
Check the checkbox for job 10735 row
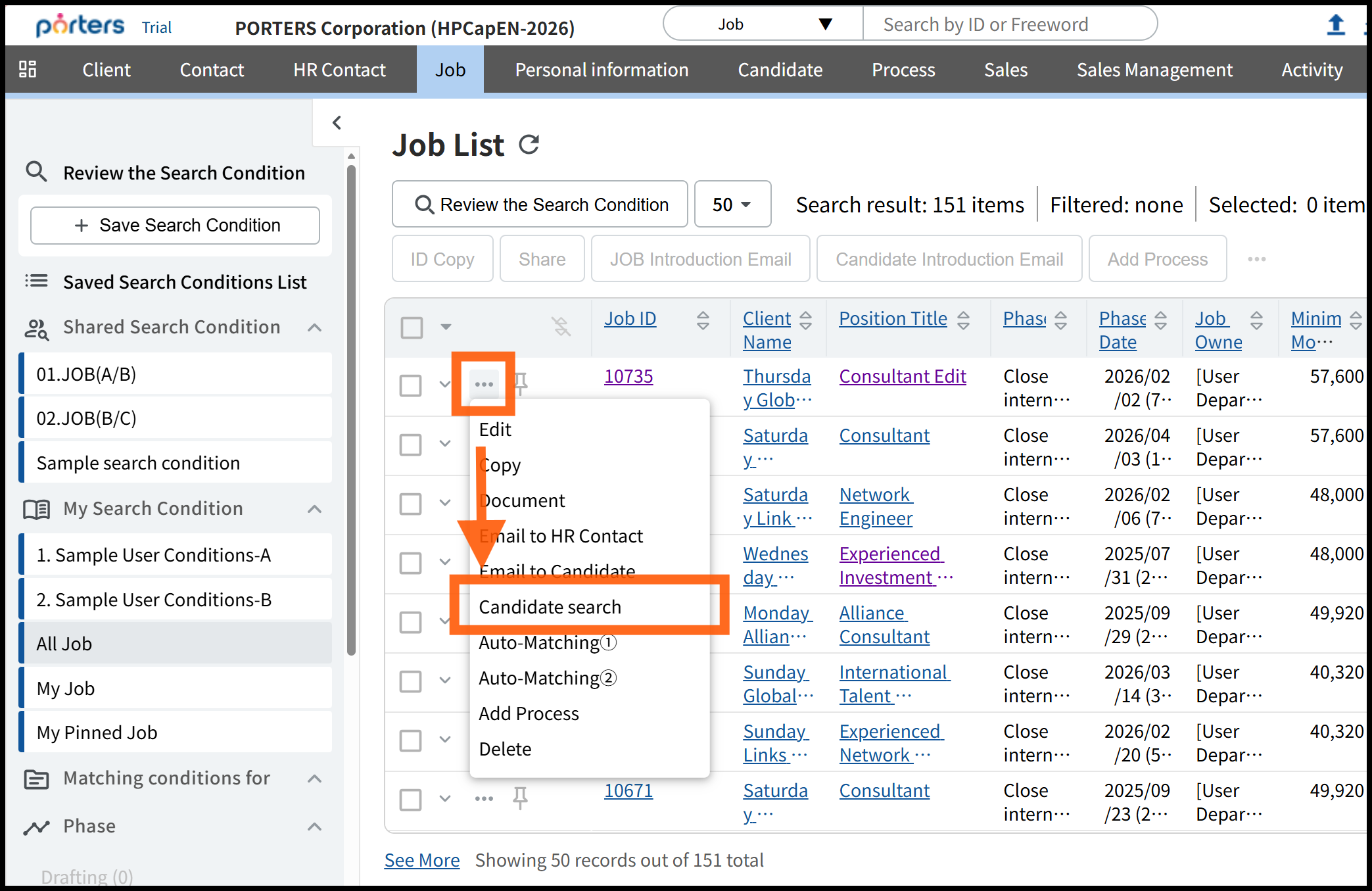pyautogui.click(x=411, y=385)
